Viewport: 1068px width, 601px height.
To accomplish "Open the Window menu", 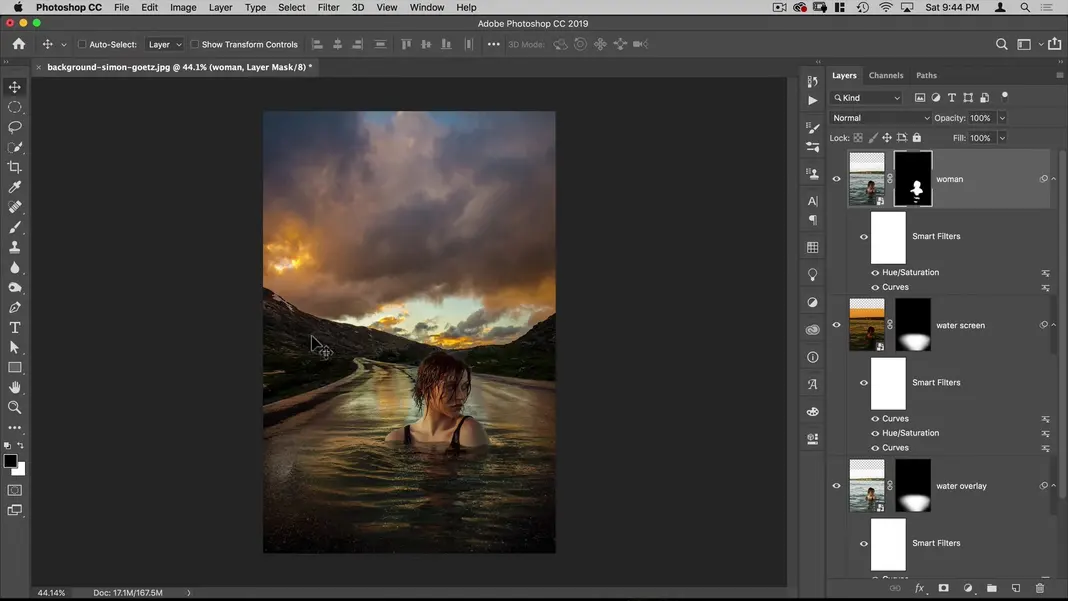I will pyautogui.click(x=426, y=7).
